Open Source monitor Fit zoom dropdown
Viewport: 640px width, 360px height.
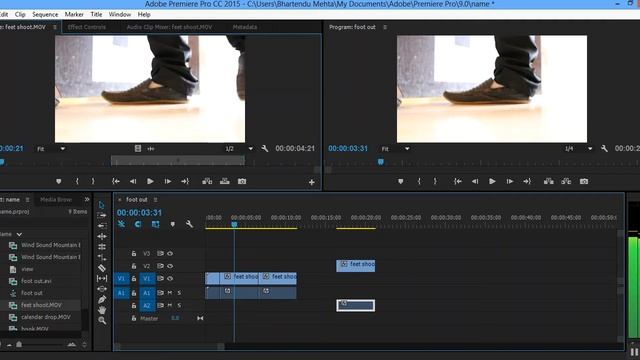coord(51,149)
